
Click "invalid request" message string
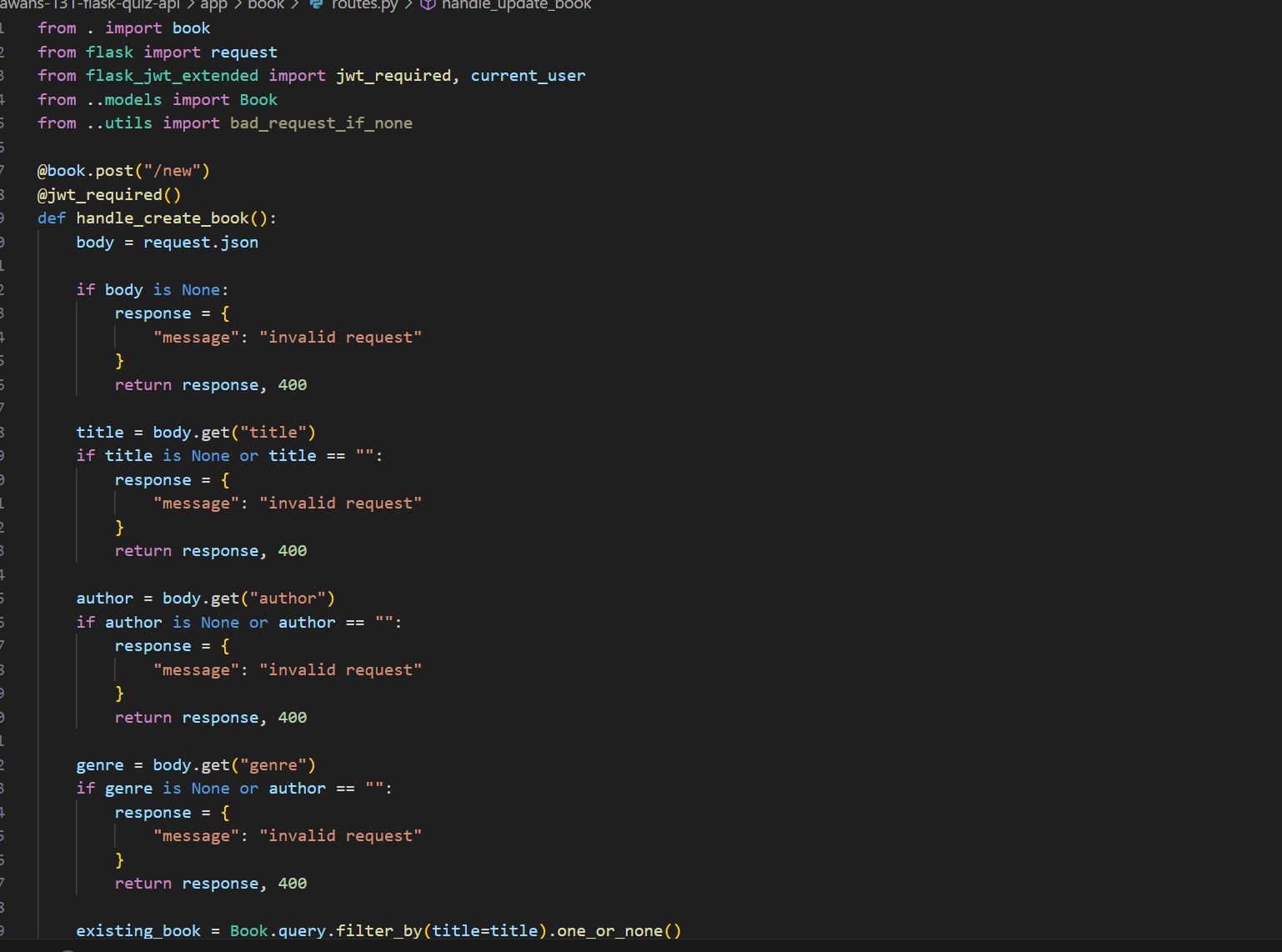[x=341, y=336]
